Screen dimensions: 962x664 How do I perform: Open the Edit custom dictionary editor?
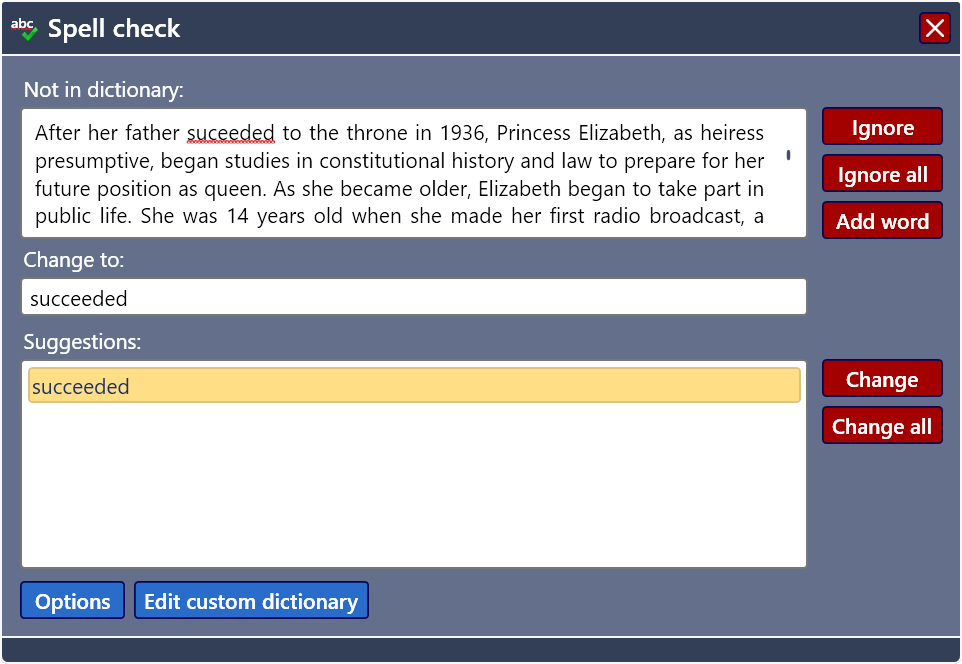pos(251,600)
